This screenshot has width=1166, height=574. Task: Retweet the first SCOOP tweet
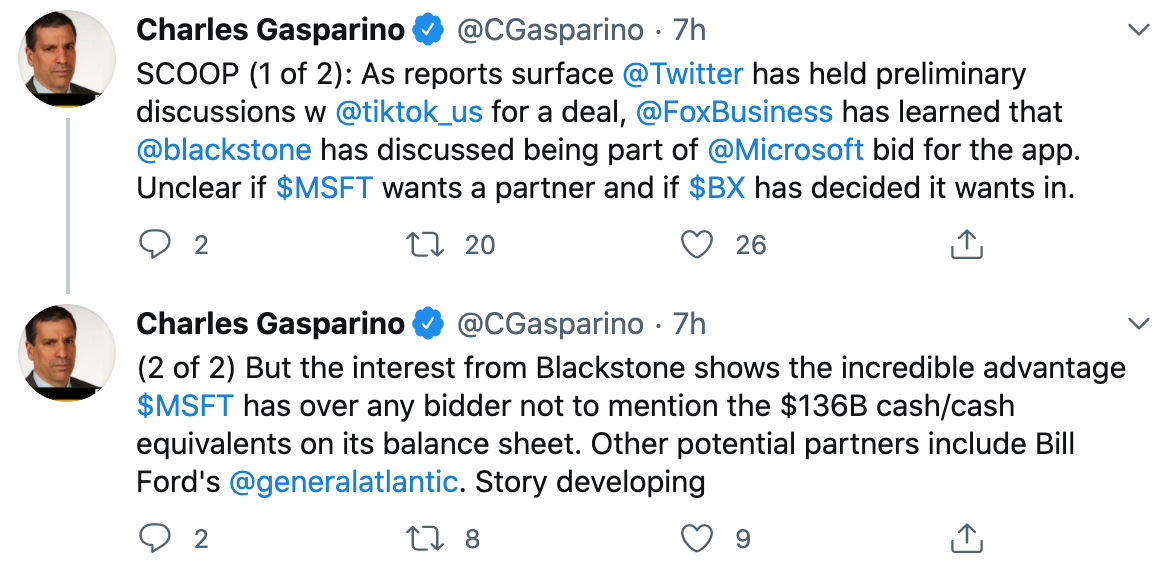click(x=426, y=244)
